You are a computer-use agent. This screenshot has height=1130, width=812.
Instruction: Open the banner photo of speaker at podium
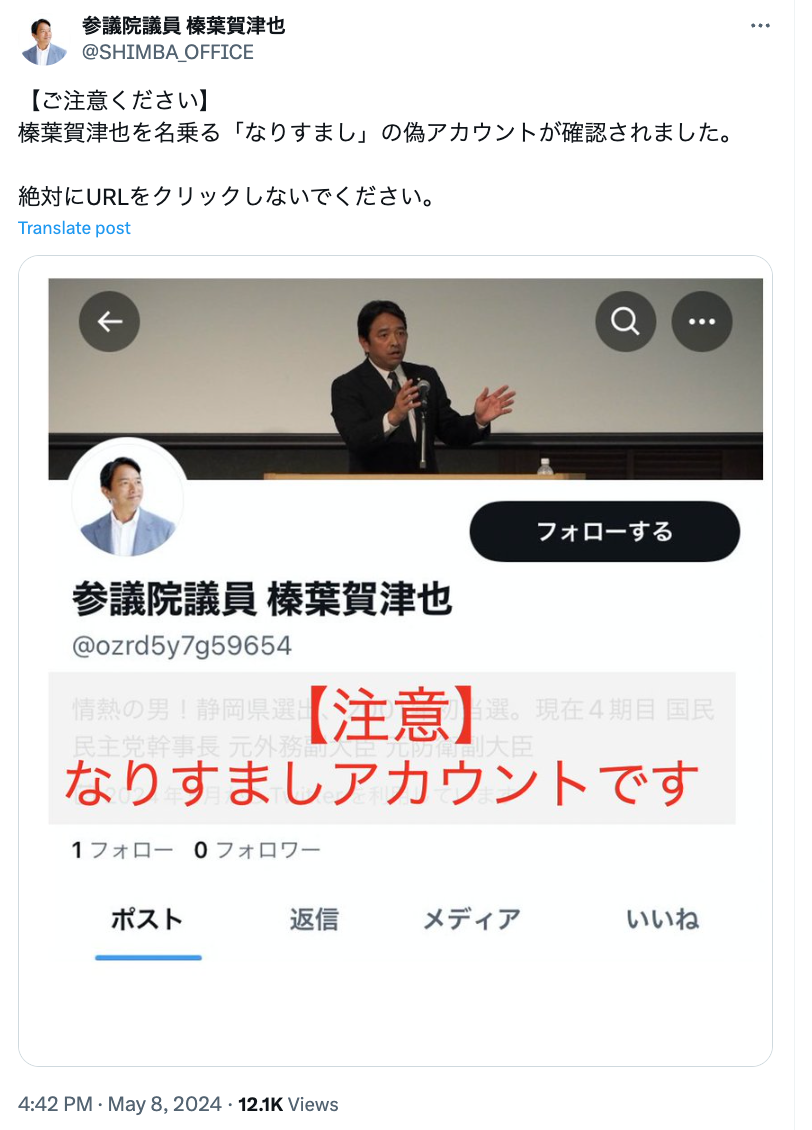click(406, 379)
